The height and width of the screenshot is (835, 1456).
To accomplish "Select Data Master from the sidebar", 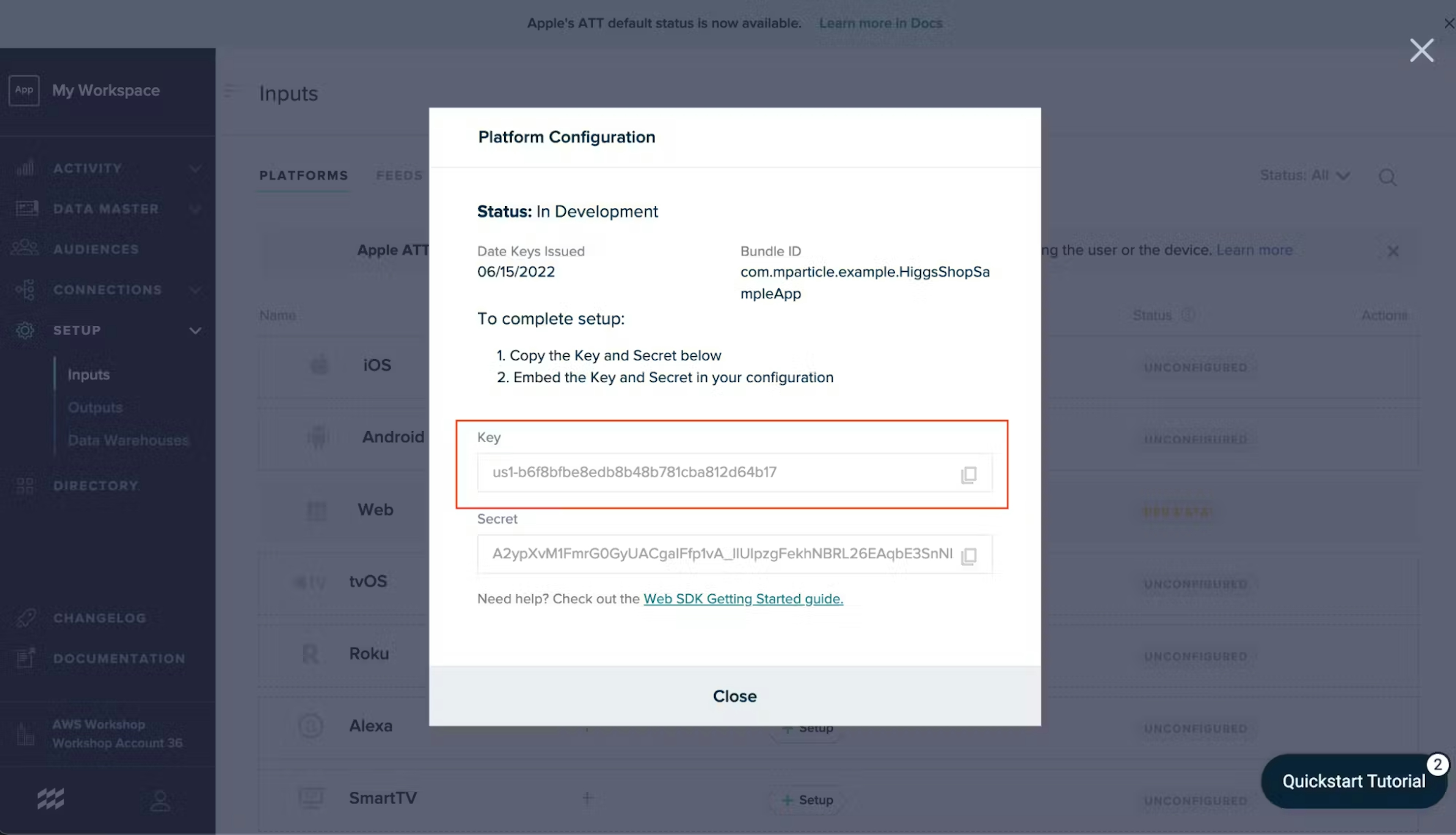I will pyautogui.click(x=105, y=209).
